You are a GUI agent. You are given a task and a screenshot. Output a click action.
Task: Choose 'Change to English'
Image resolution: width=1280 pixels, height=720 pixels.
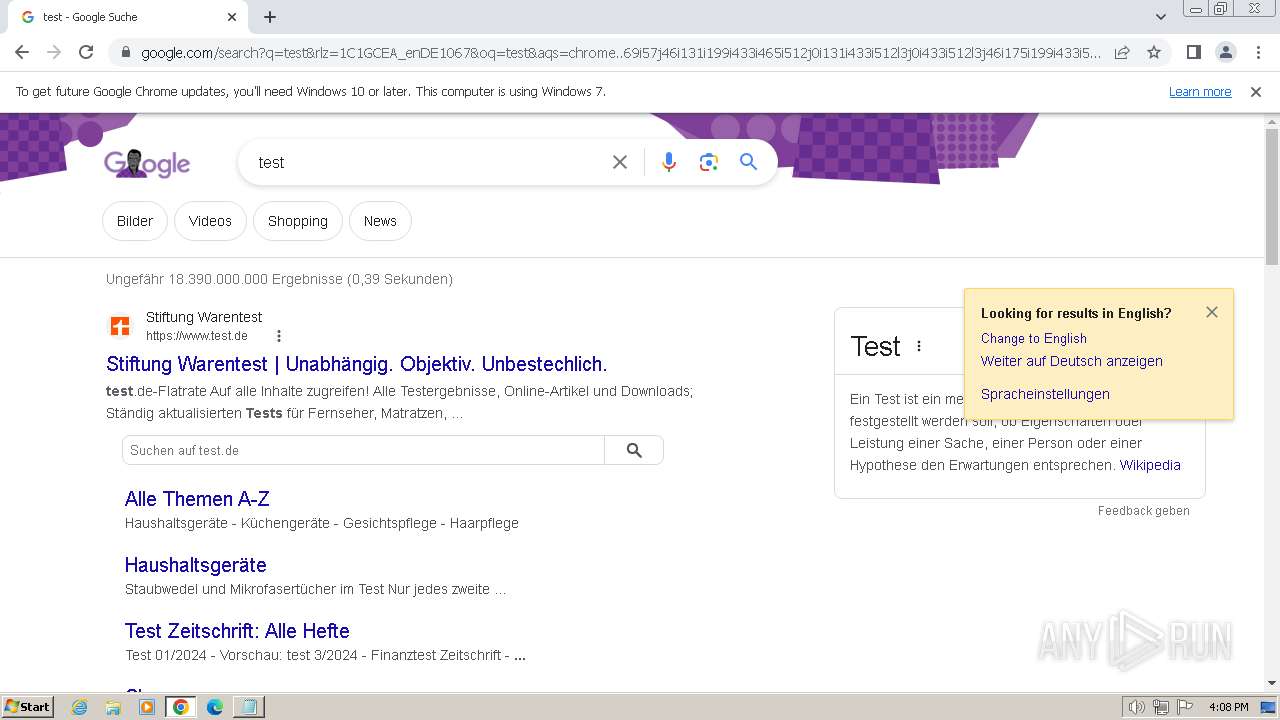pyautogui.click(x=1034, y=338)
